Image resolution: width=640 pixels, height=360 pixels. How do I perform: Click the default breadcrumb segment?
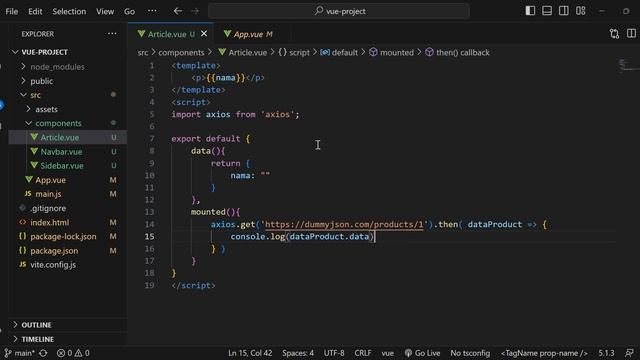pos(339,53)
